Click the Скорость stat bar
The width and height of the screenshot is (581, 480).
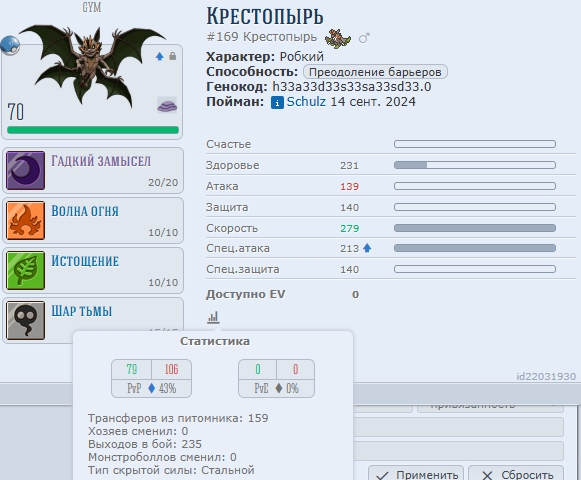475,228
